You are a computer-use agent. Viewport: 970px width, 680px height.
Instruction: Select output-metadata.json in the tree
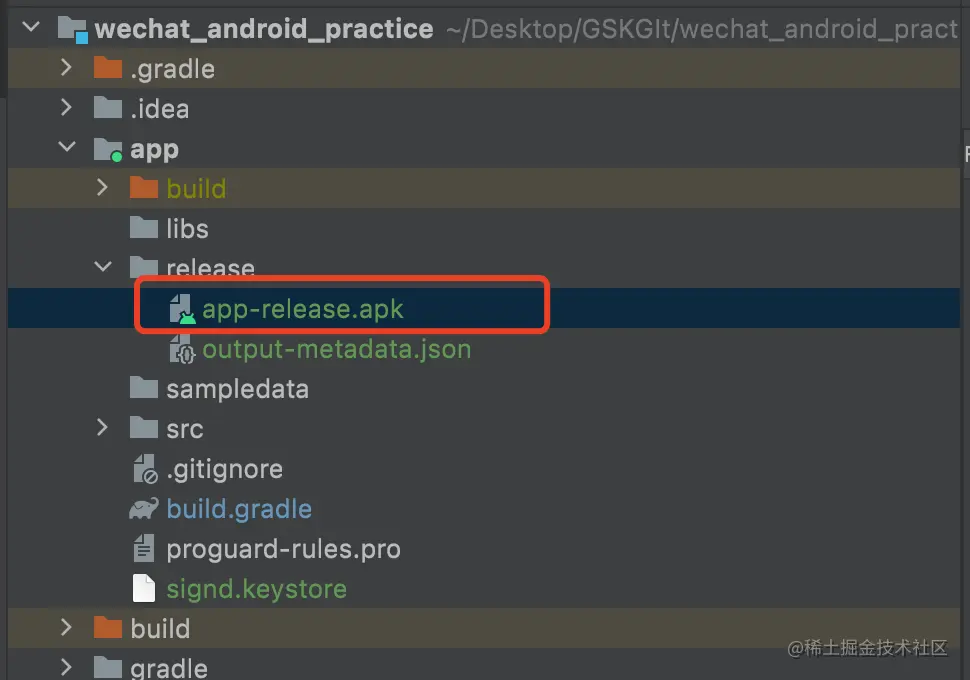[x=336, y=349]
